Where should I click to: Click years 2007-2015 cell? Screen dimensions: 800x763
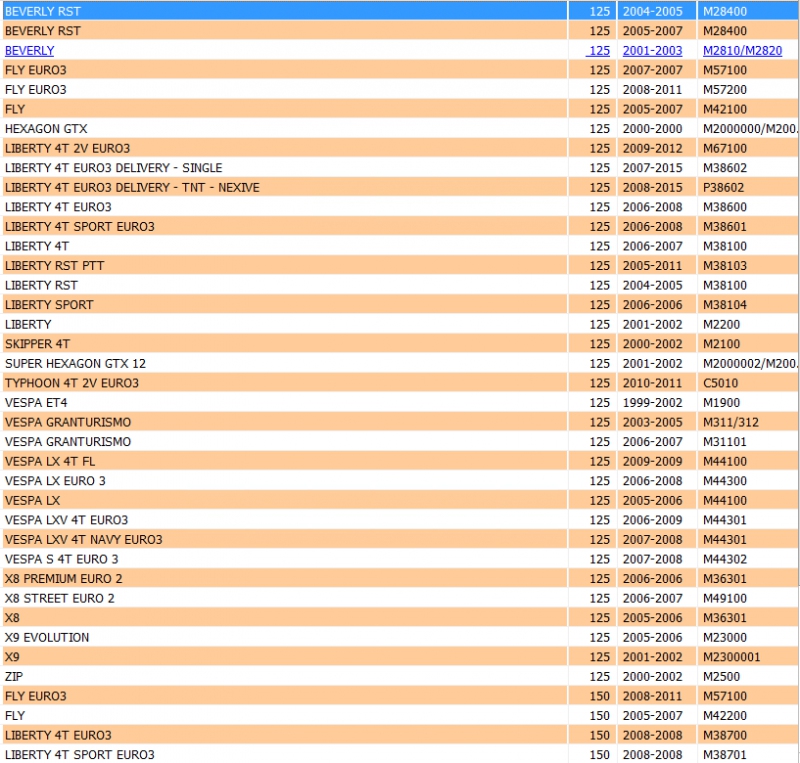coord(657,168)
